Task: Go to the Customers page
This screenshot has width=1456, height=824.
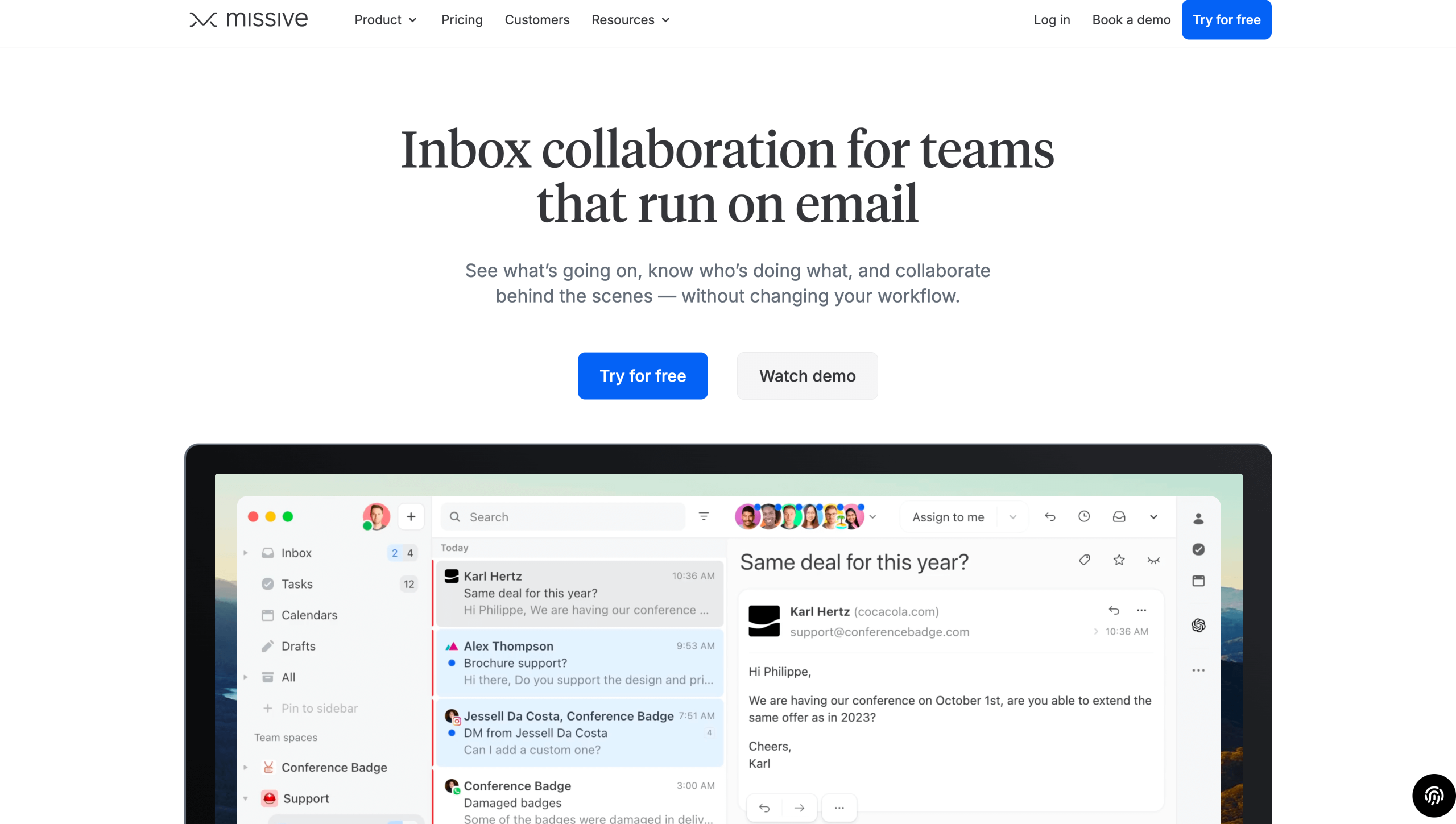Action: point(537,20)
